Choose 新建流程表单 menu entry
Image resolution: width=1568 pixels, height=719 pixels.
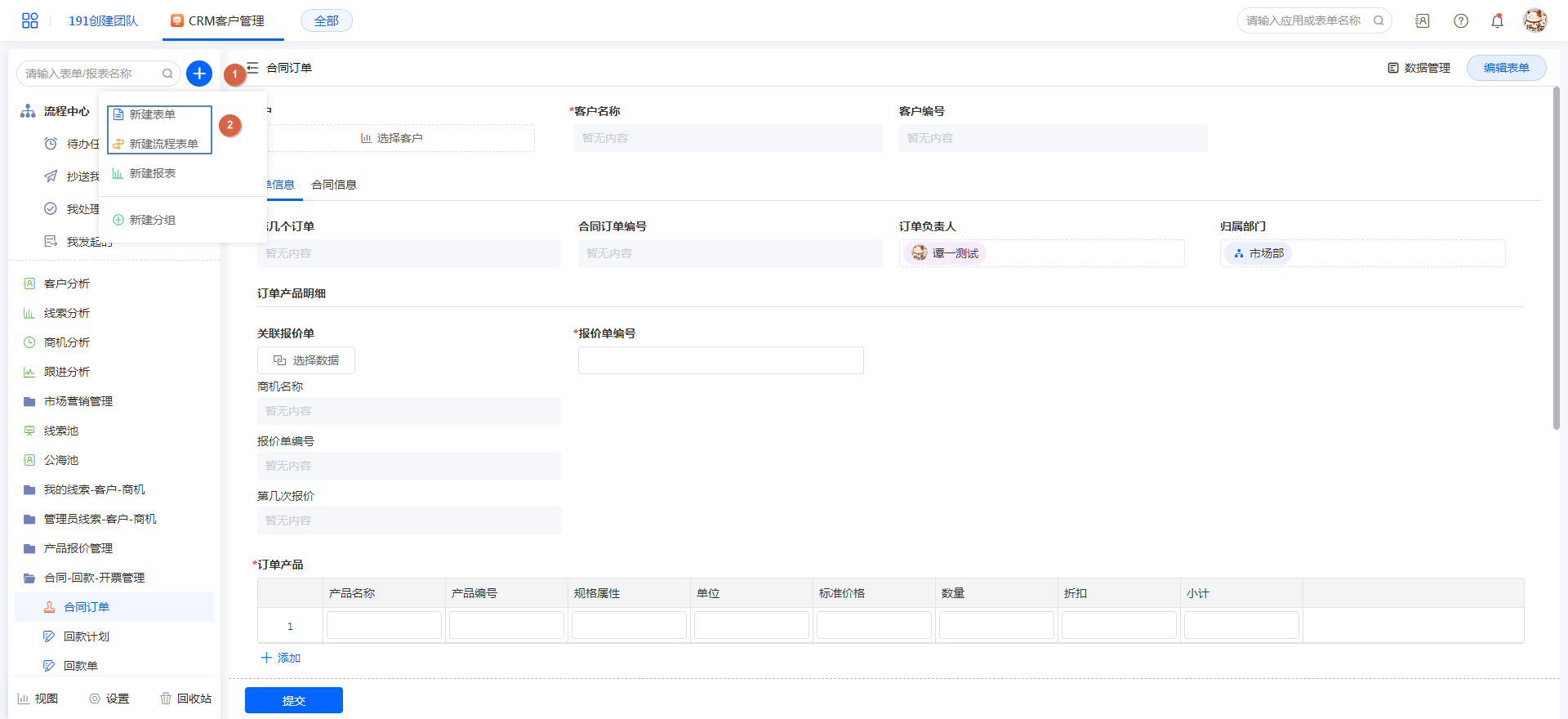[x=163, y=144]
